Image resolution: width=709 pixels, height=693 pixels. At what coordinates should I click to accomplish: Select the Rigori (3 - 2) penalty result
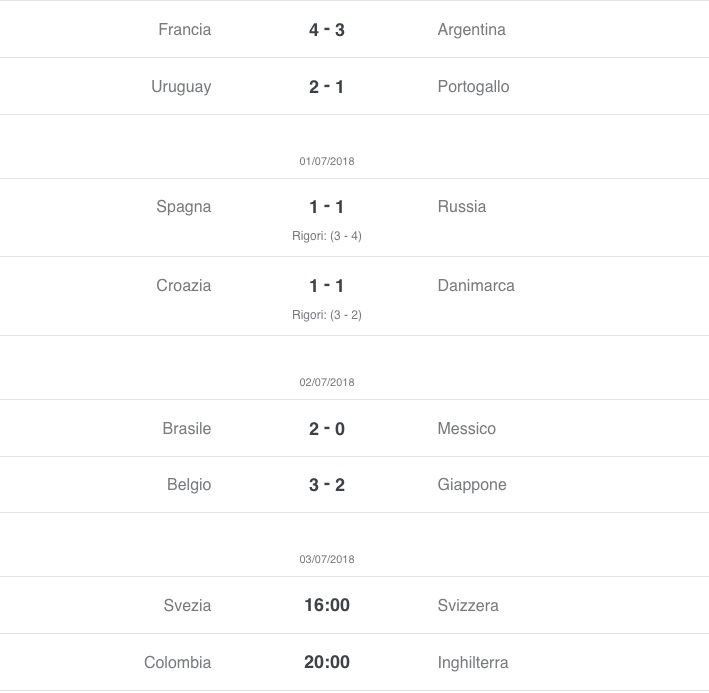326,315
